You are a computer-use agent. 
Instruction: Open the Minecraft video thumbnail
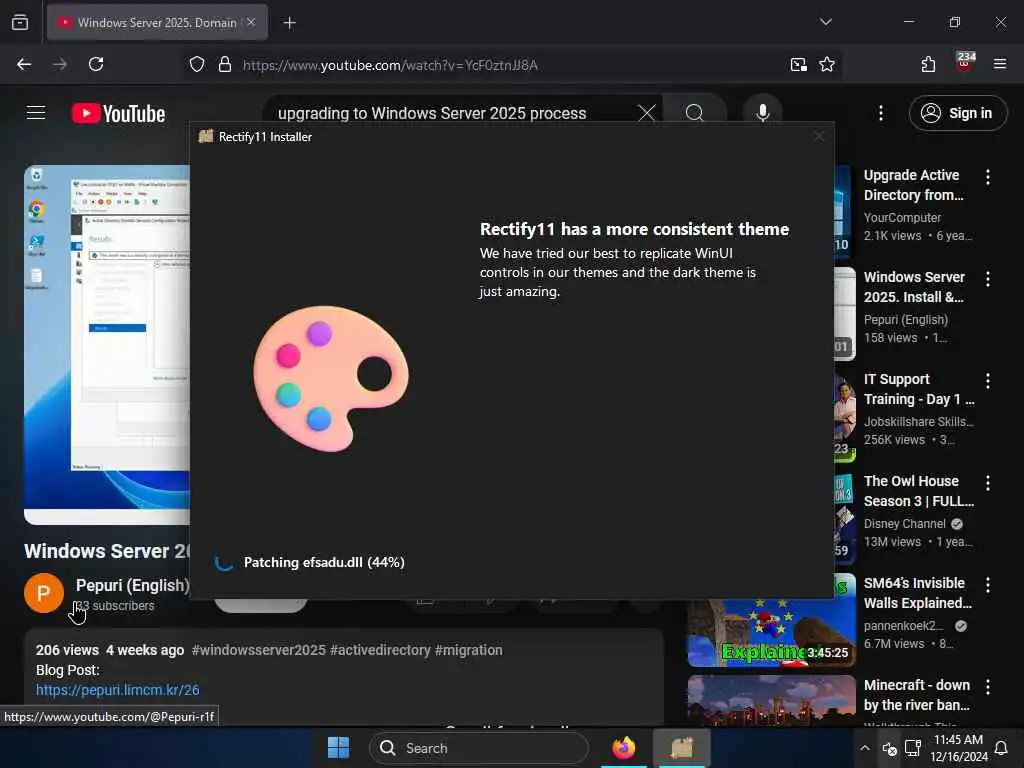pyautogui.click(x=771, y=701)
